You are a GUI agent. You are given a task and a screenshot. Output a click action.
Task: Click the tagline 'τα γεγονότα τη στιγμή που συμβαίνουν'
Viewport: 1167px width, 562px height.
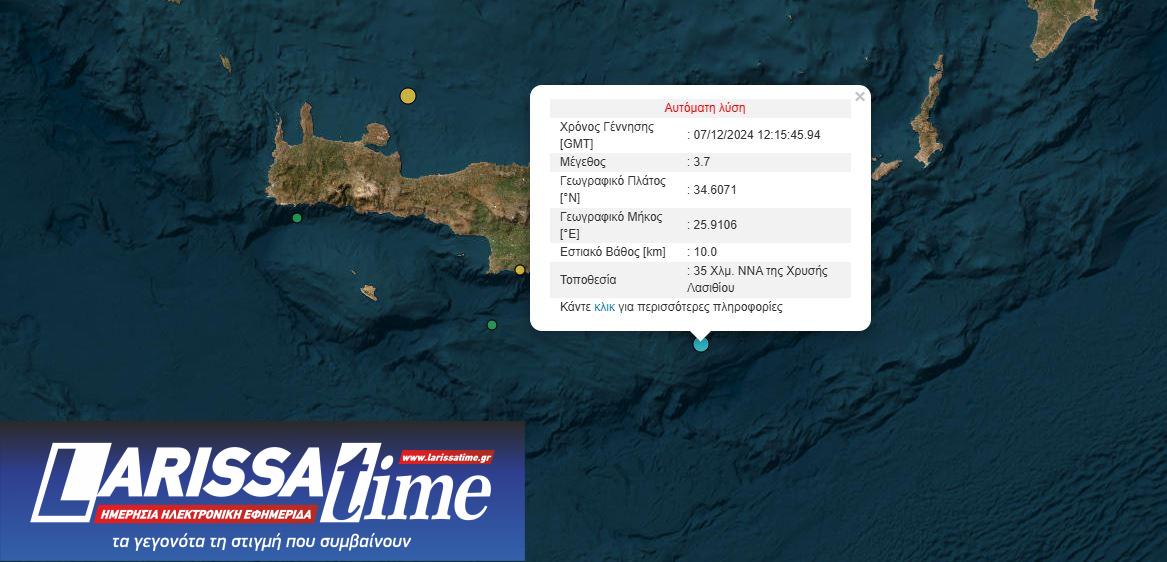click(x=262, y=543)
